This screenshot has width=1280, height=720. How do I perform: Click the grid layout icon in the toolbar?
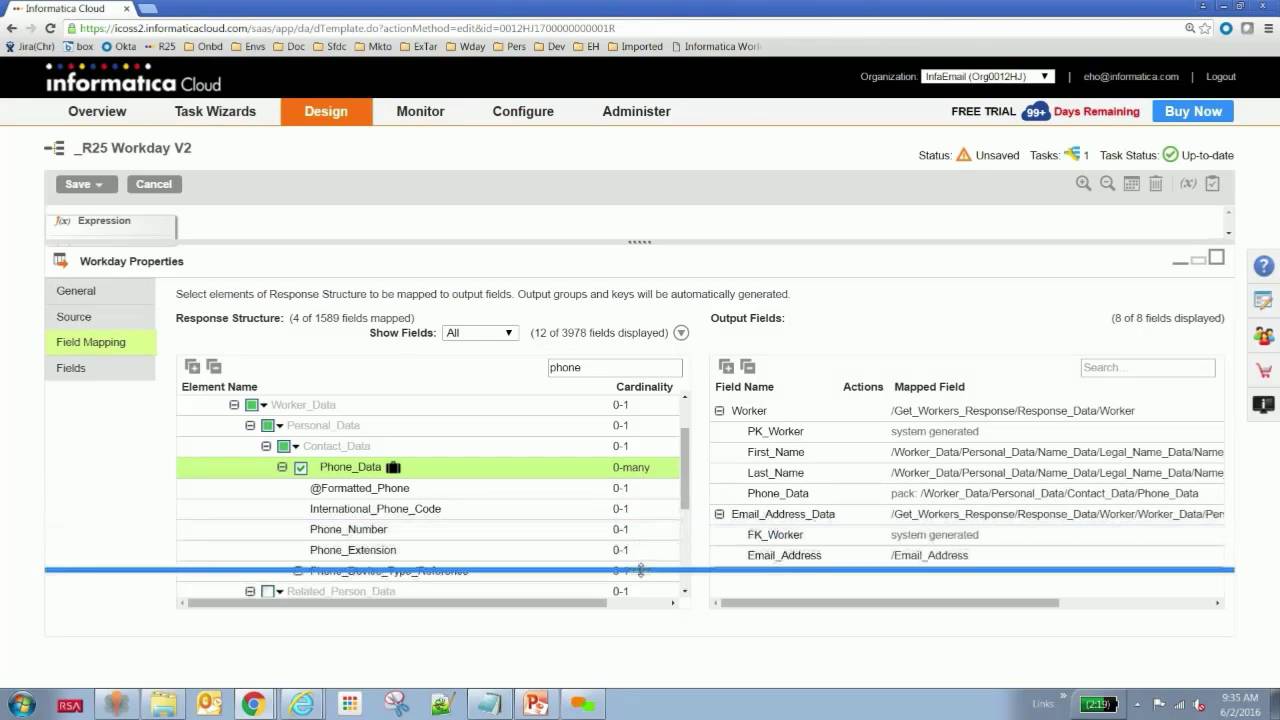click(1131, 183)
